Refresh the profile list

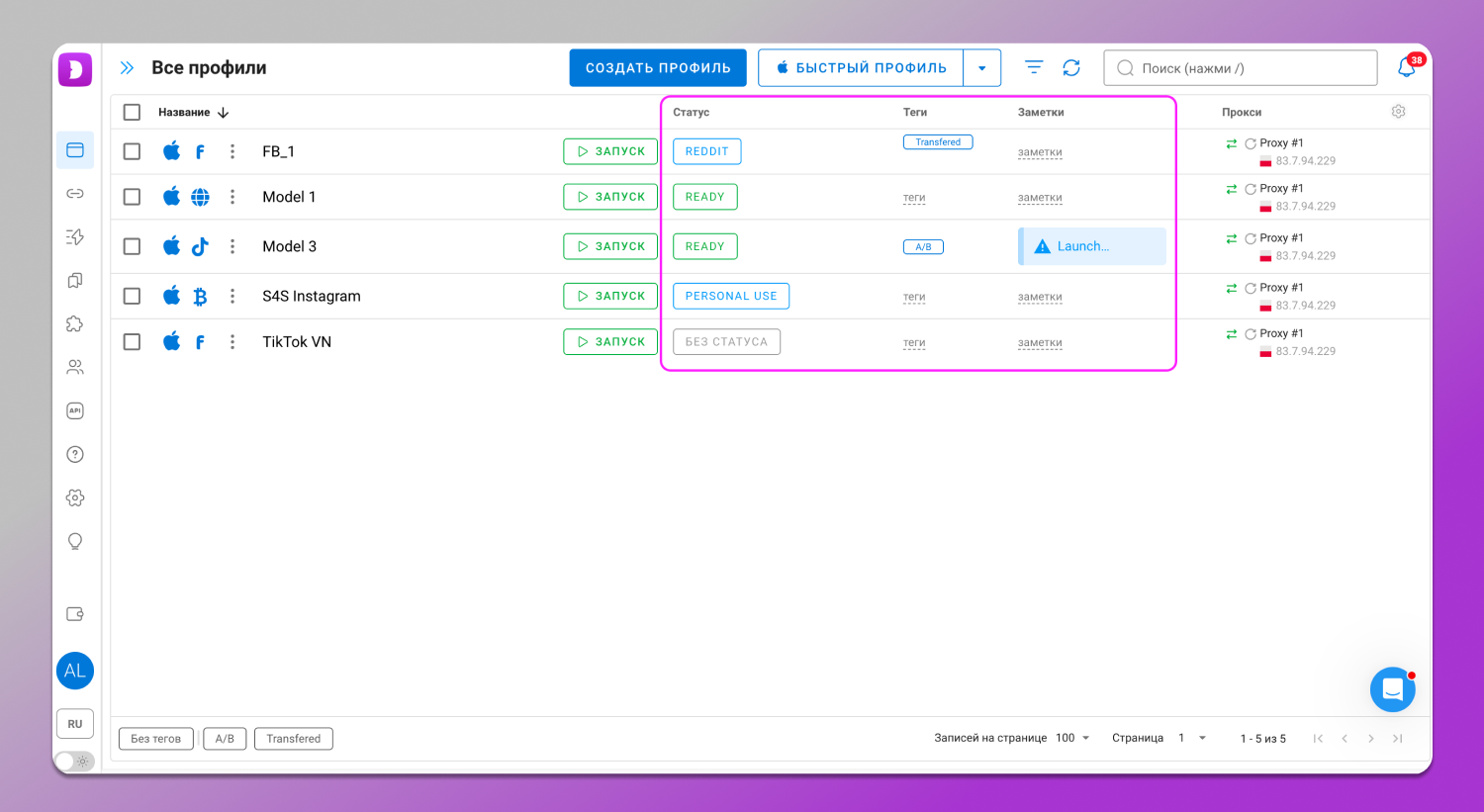(1071, 68)
